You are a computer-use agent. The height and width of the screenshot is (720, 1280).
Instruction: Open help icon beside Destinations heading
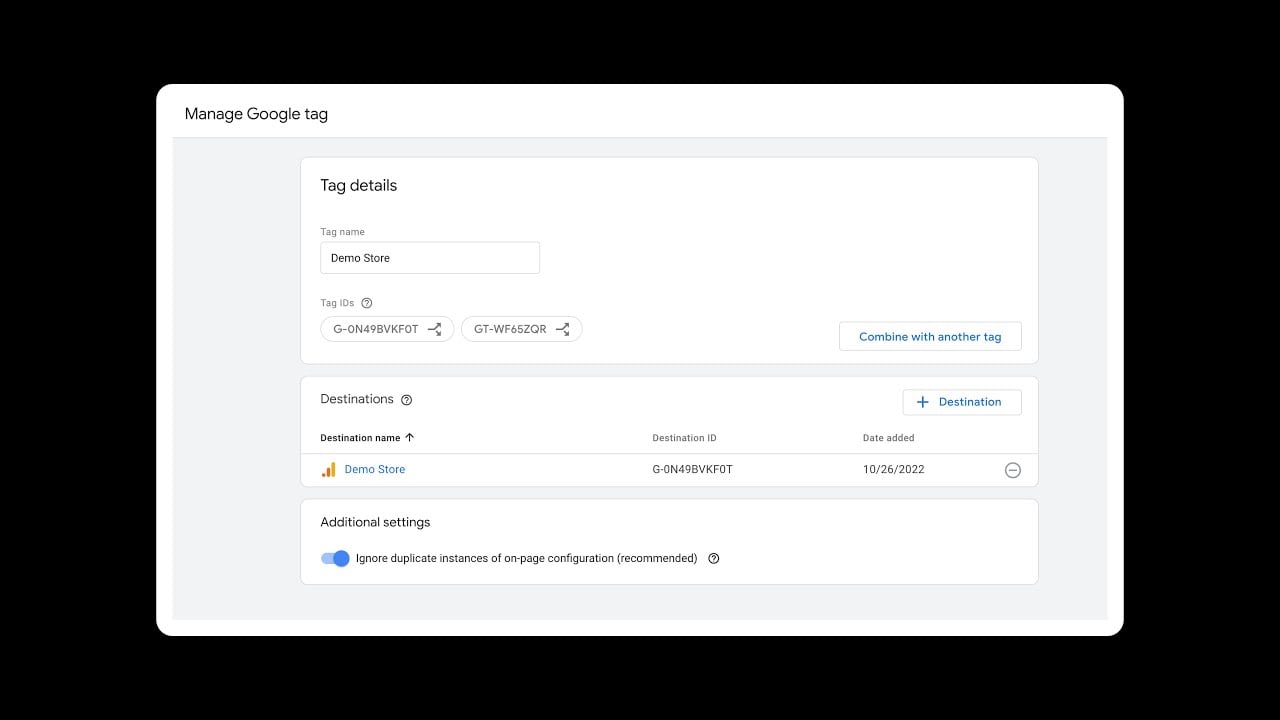coord(406,400)
